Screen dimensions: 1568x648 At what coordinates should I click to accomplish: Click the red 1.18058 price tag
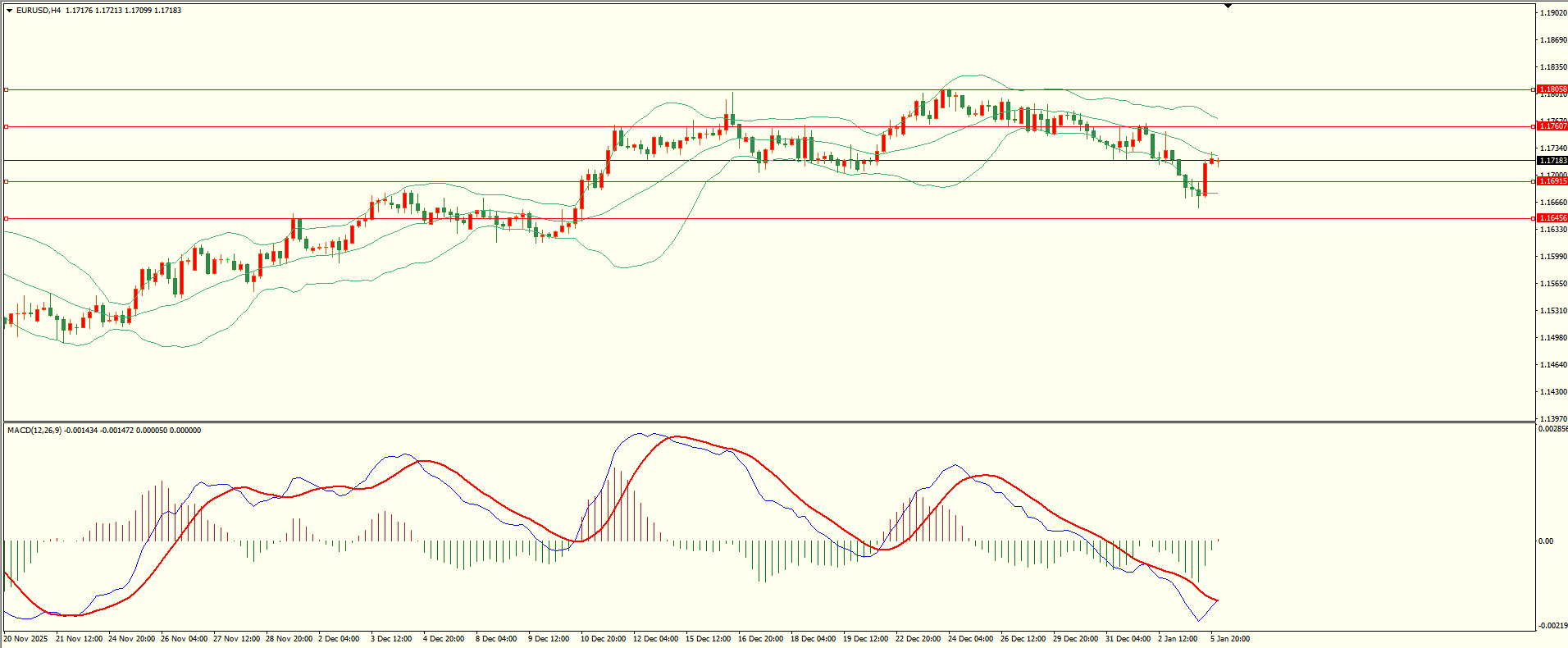pos(1552,89)
